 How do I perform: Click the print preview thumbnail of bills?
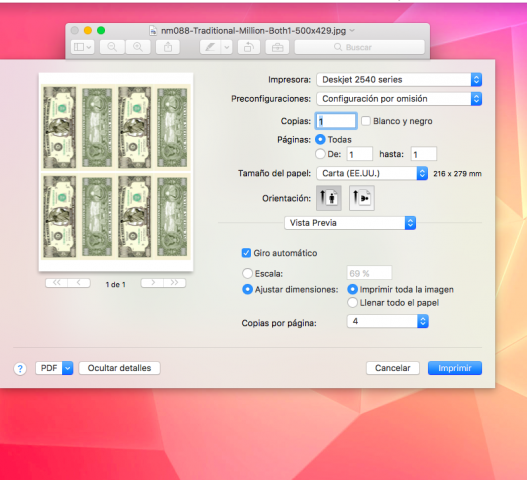116,172
